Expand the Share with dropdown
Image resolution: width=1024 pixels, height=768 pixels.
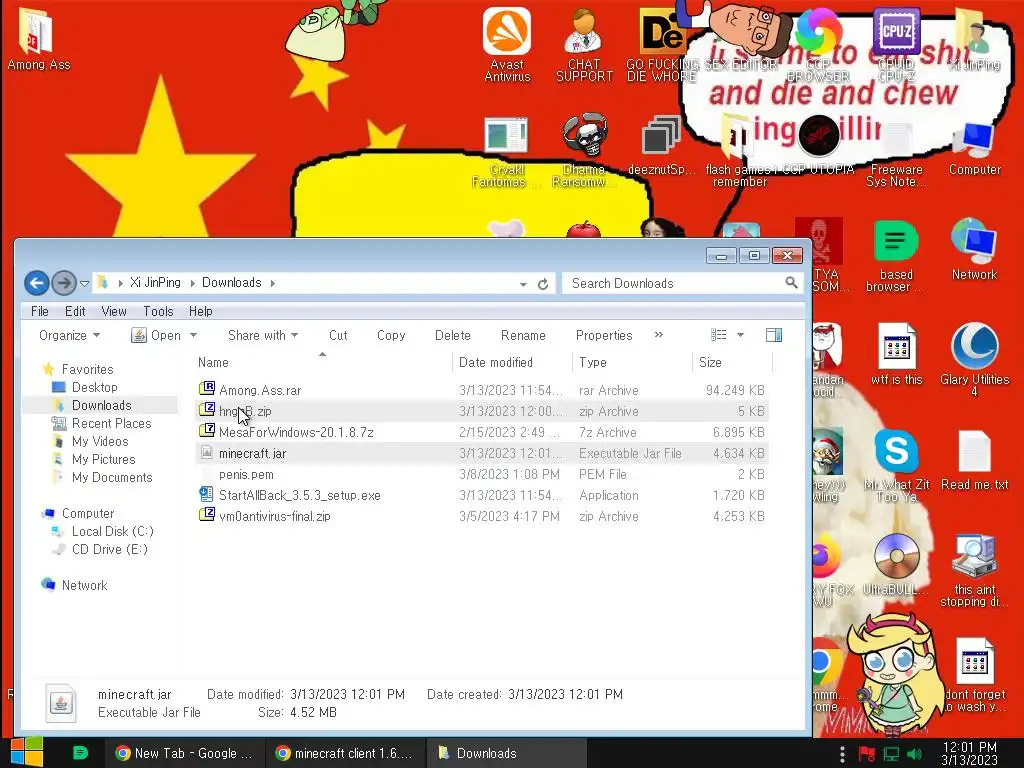263,336
